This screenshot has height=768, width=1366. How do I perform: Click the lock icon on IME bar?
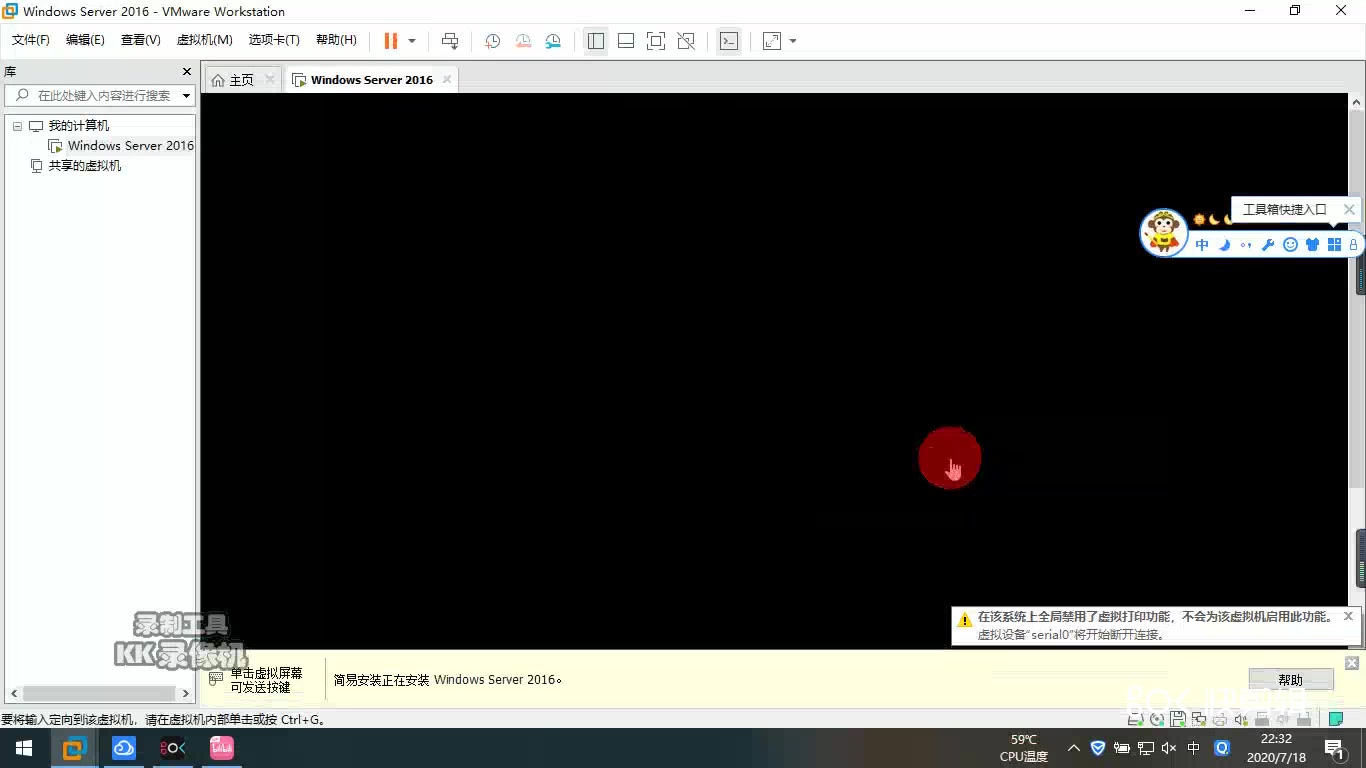(1354, 245)
